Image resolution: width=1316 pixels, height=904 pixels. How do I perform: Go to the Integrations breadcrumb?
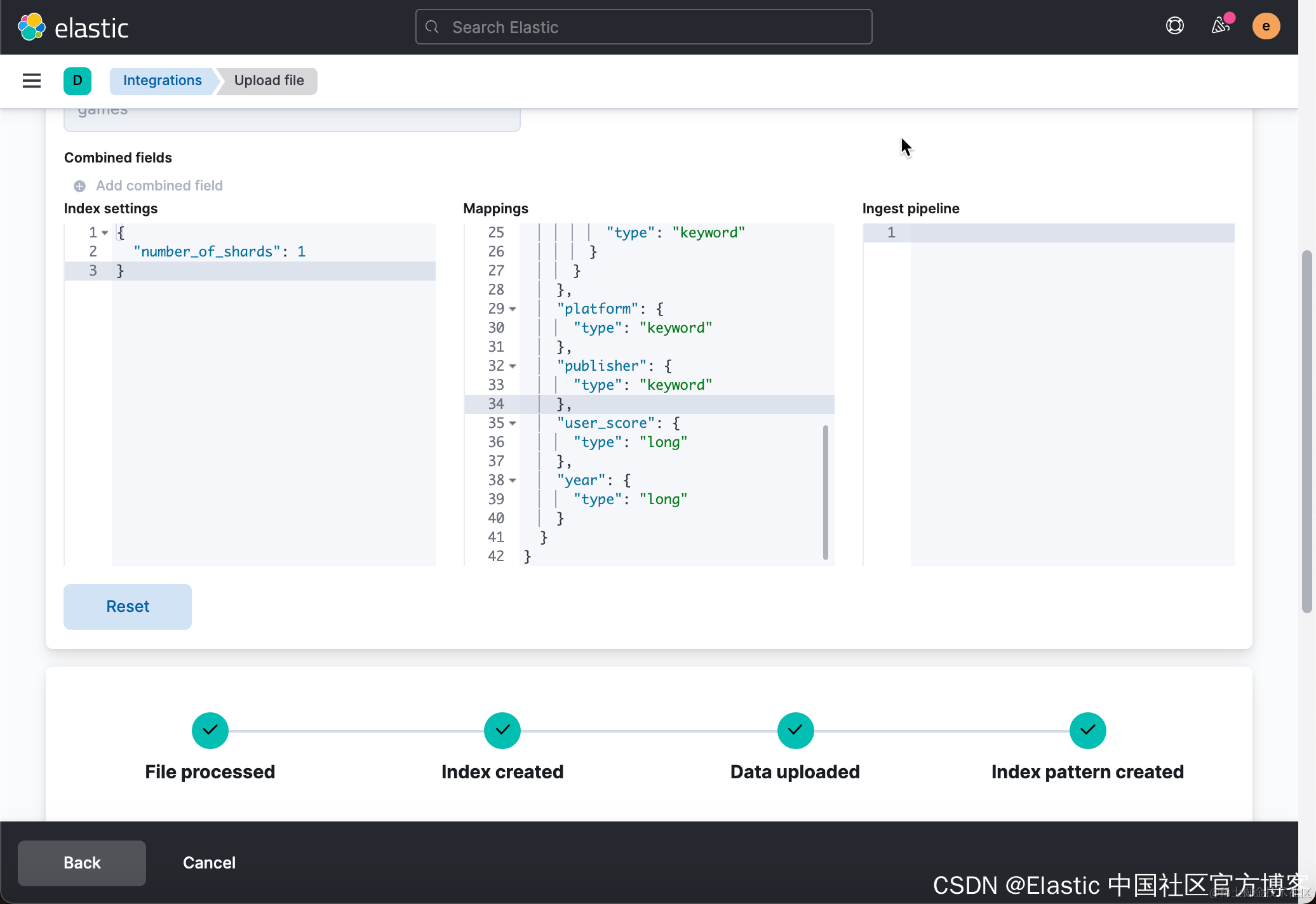(162, 81)
